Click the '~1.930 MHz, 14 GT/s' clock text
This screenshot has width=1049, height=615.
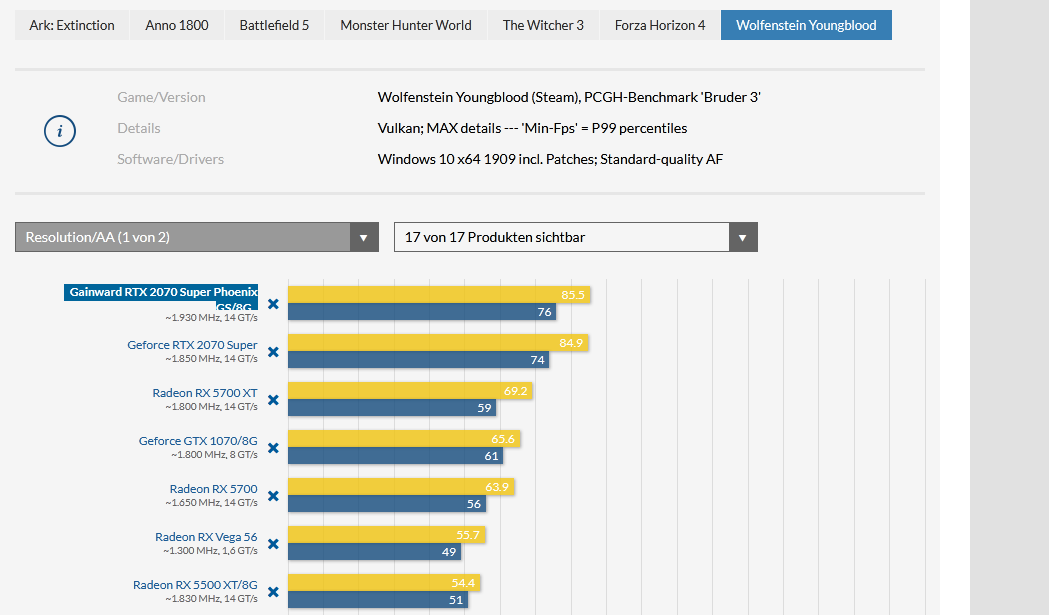211,318
